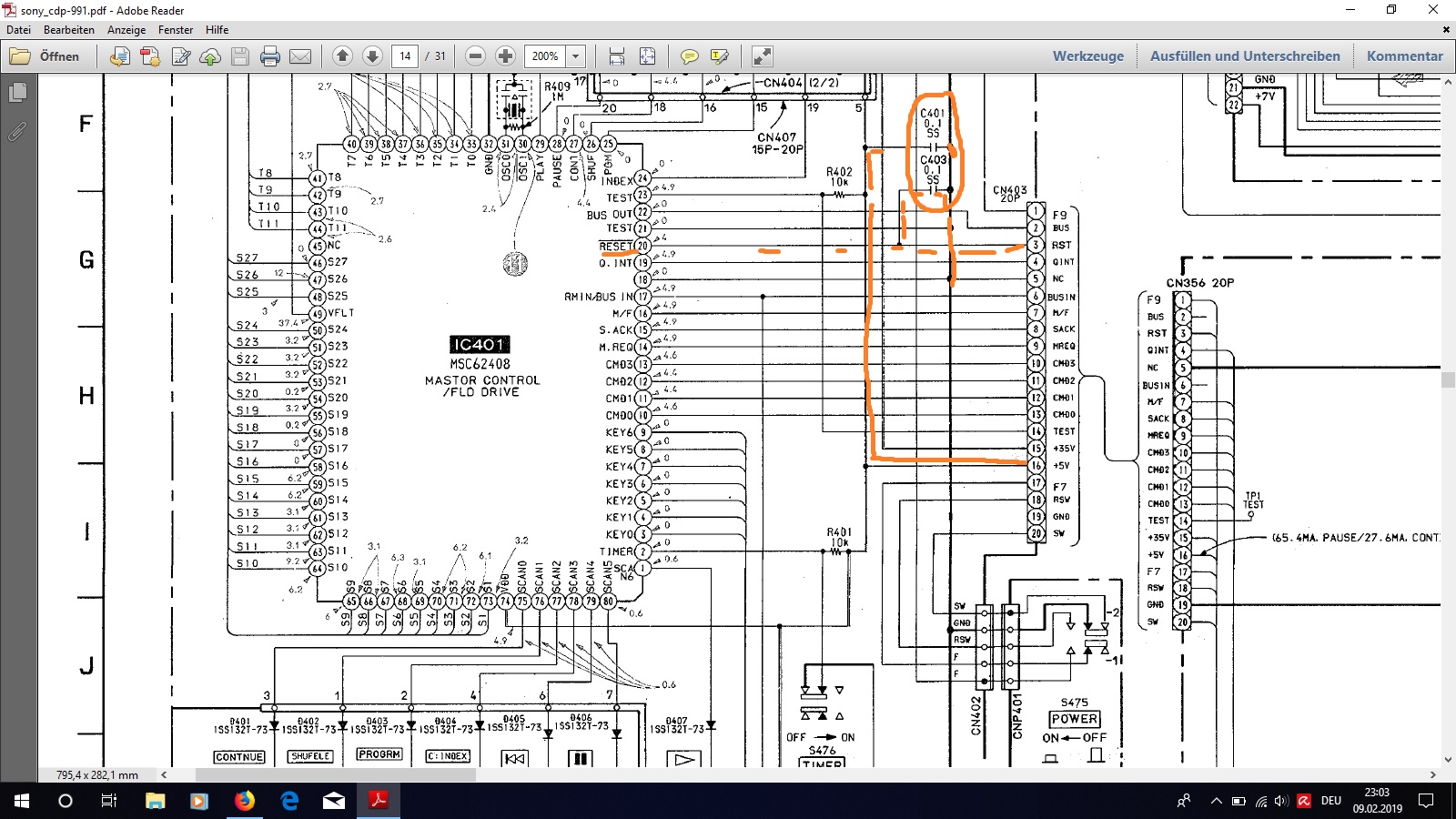Open Cortana search circle in taskbar
This screenshot has height=819, width=1456.
(66, 801)
